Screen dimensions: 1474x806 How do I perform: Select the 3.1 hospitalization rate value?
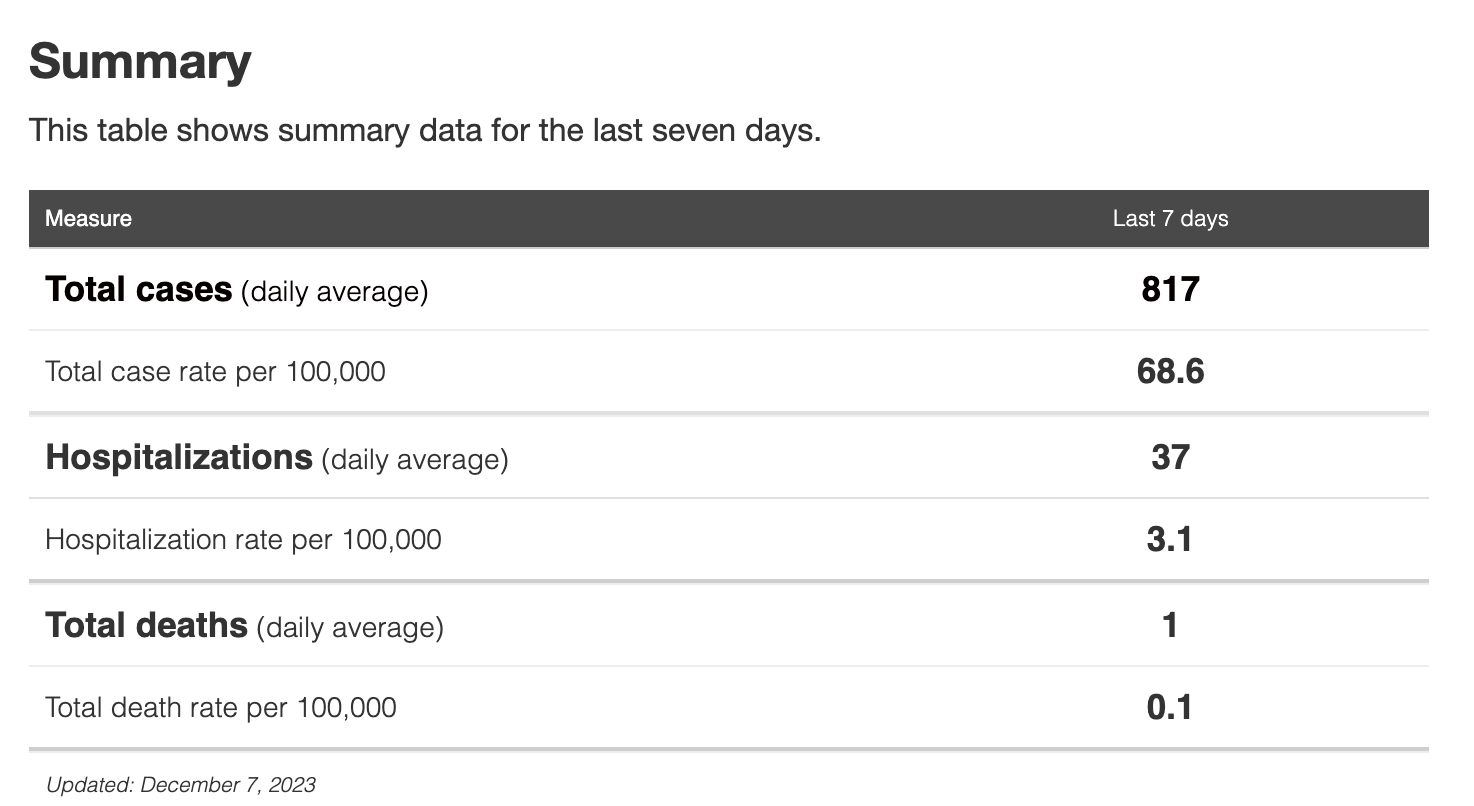click(x=1170, y=540)
